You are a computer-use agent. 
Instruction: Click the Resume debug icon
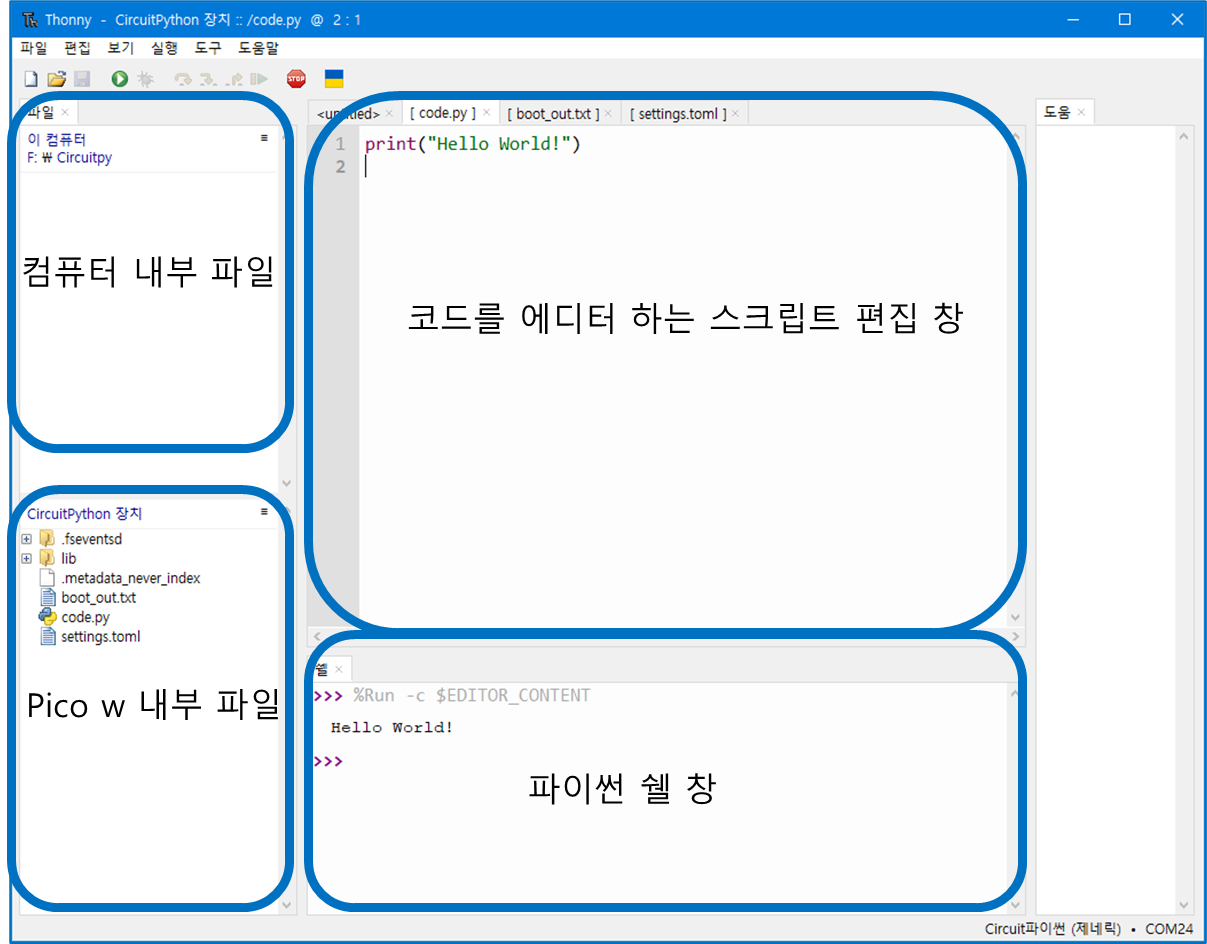coord(259,79)
